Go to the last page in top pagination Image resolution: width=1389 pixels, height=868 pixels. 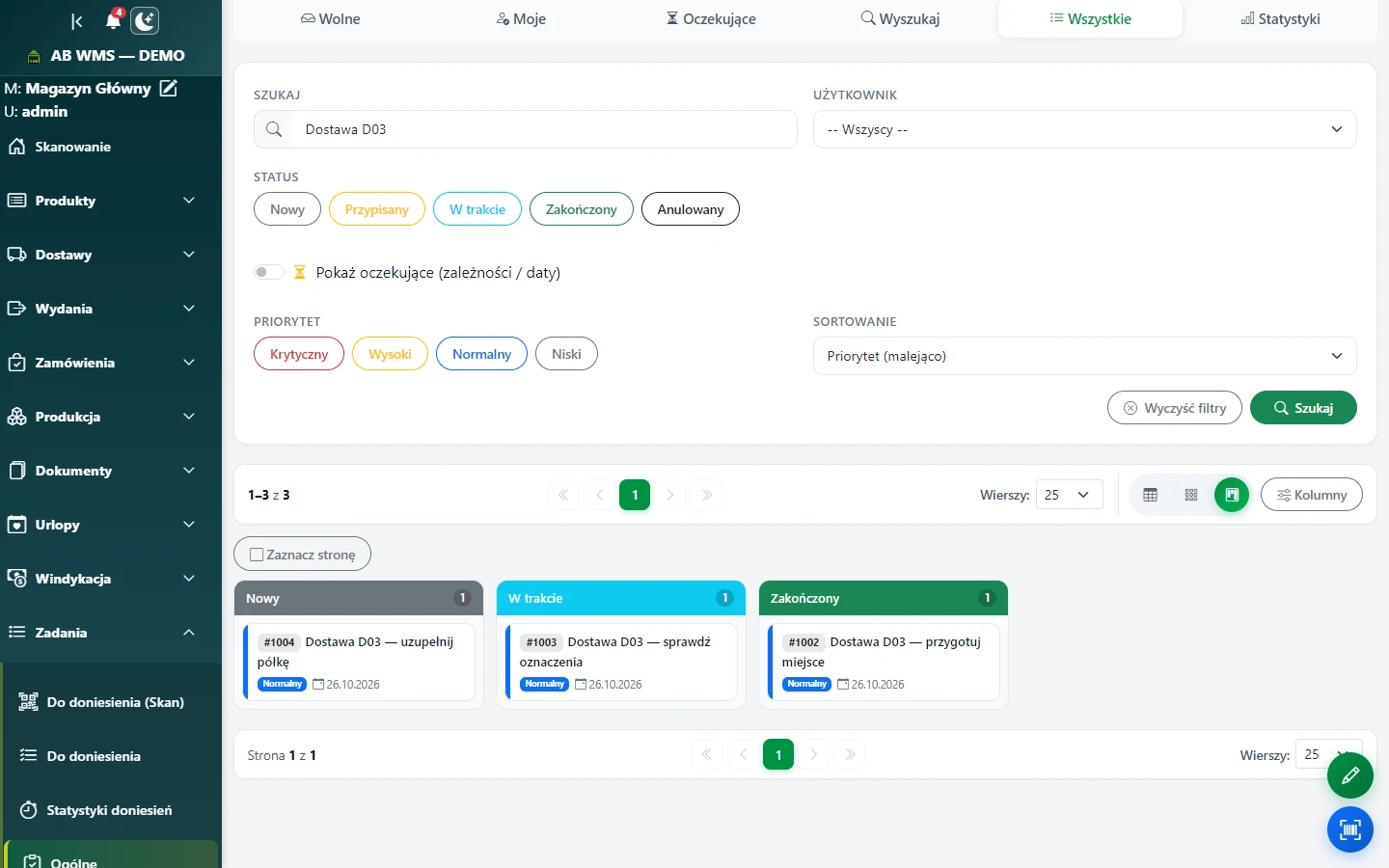(x=706, y=495)
